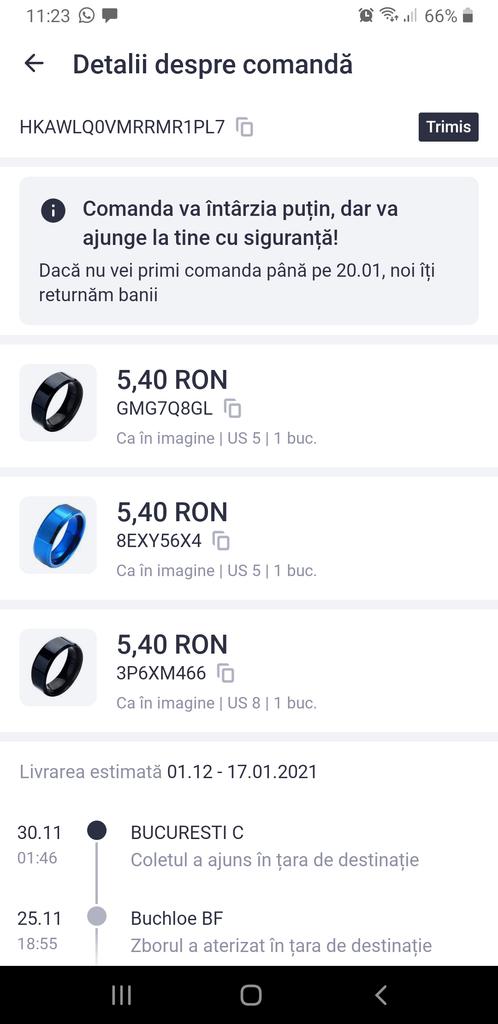
Task: Select the BUCURESTI C tracking marker
Action: 97,831
